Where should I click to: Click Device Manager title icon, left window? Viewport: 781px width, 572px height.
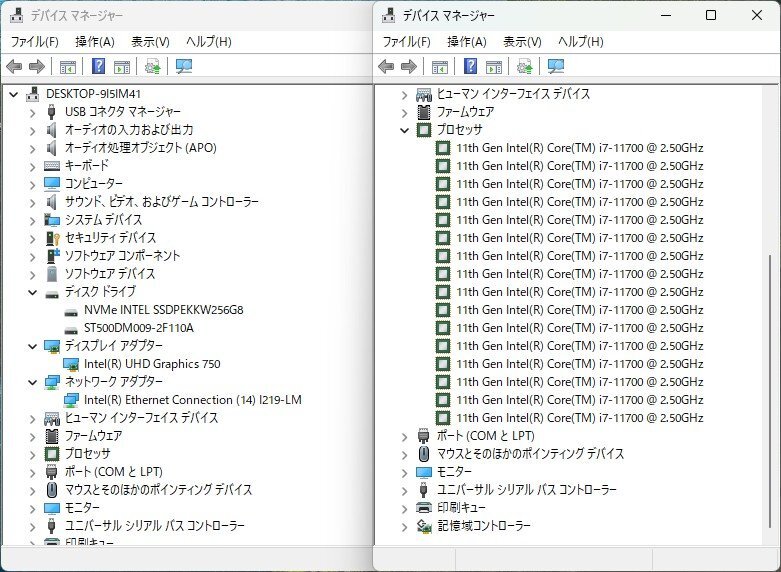[x=16, y=15]
